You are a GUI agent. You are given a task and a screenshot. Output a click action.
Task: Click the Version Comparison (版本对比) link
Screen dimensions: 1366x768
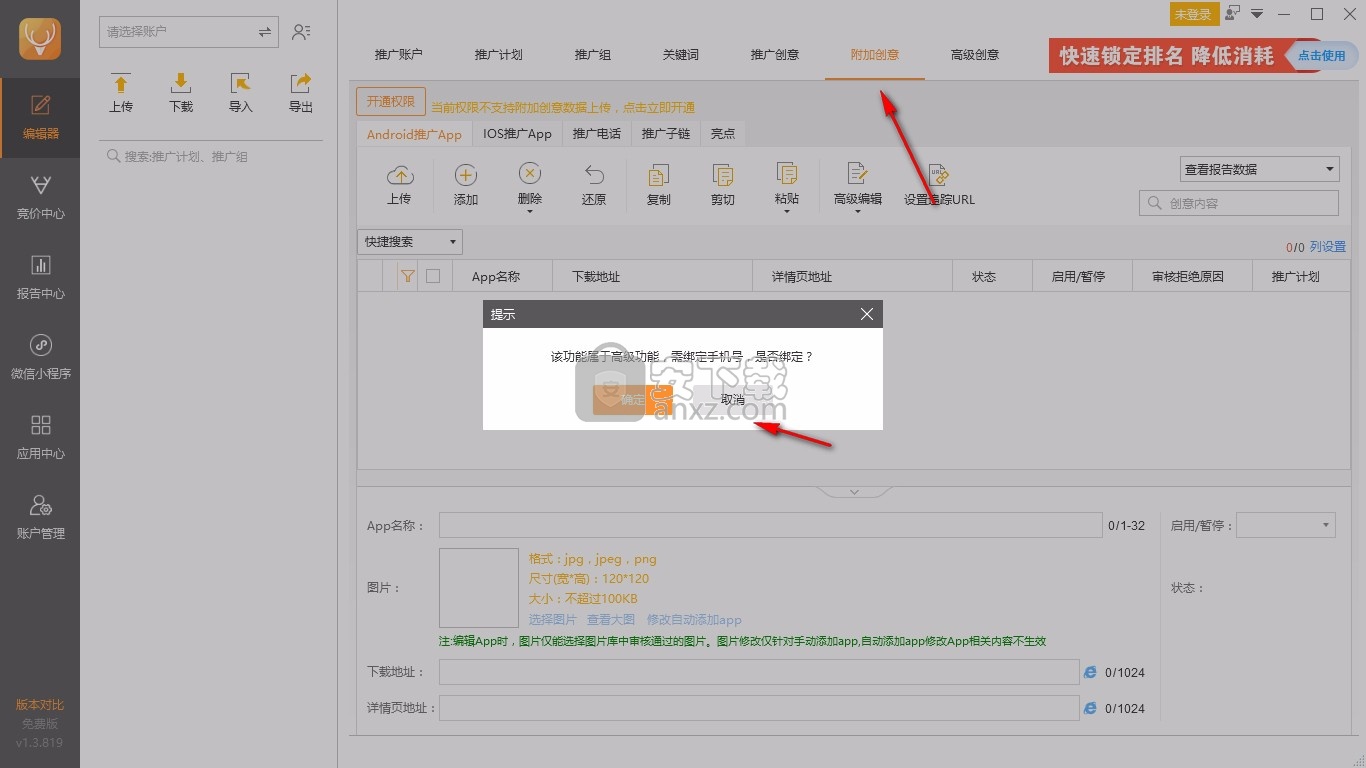pyautogui.click(x=40, y=705)
